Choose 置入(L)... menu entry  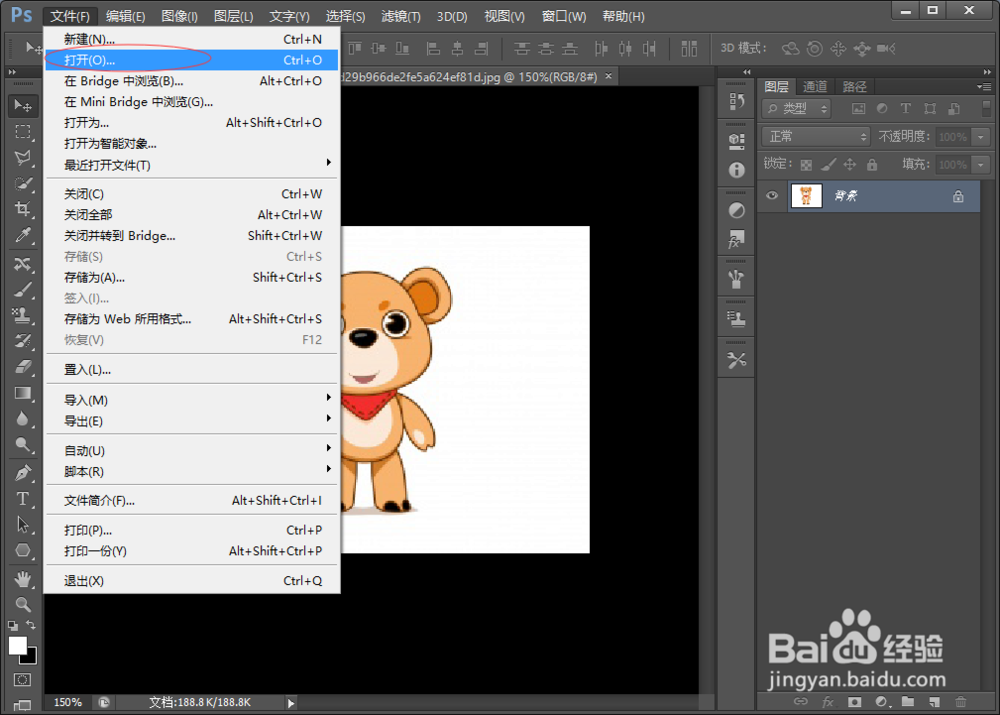click(x=191, y=369)
